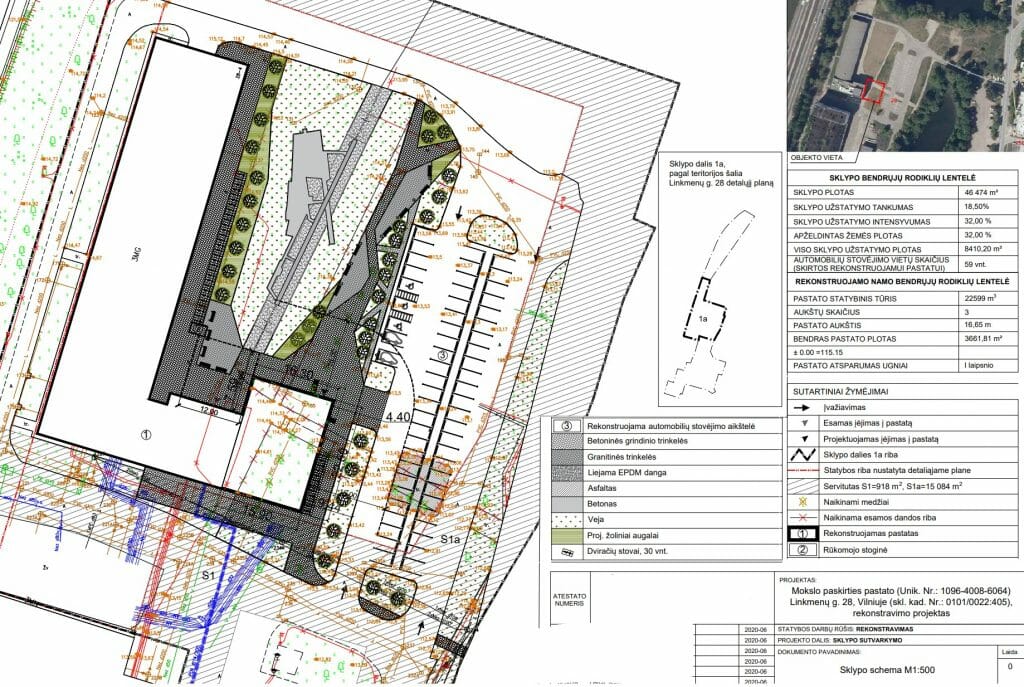
Task: Click the ③ stovėjimo aikštelė circled number
Action: [566, 426]
